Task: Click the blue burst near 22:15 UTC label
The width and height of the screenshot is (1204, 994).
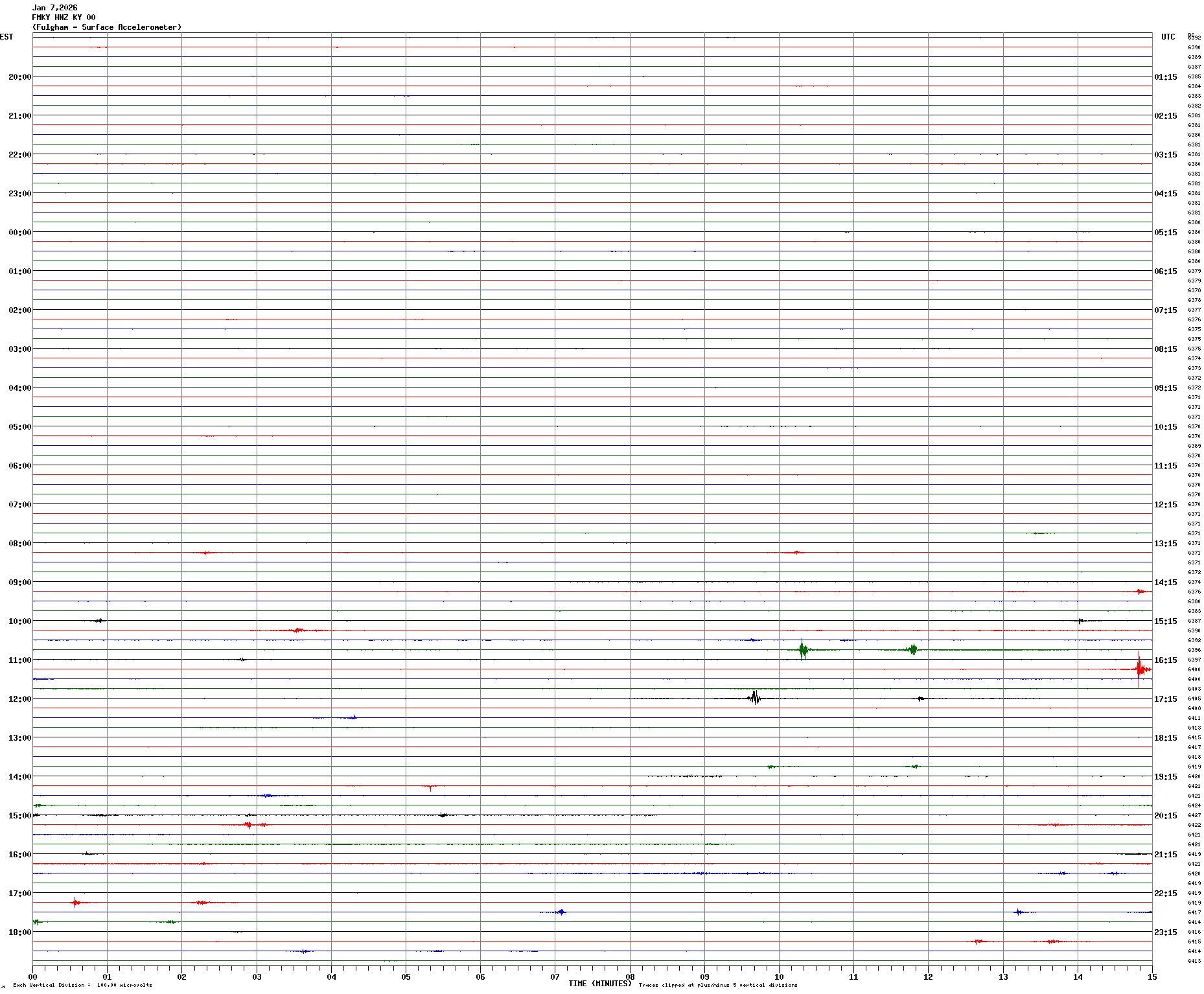Action: tap(1019, 912)
